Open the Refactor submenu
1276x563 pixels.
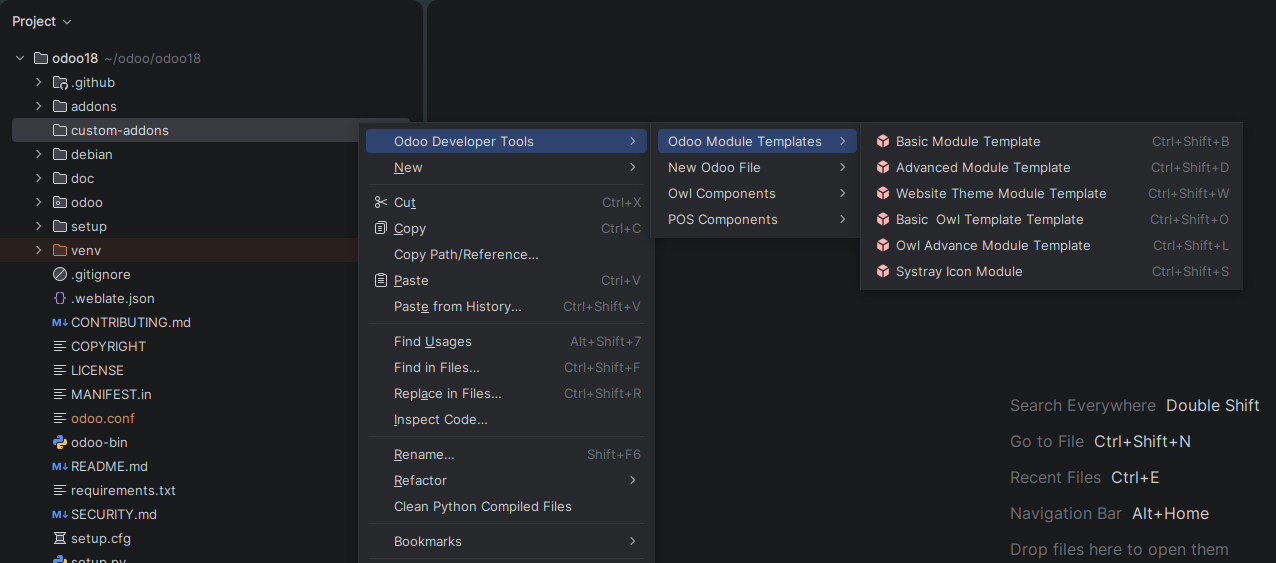[x=506, y=480]
